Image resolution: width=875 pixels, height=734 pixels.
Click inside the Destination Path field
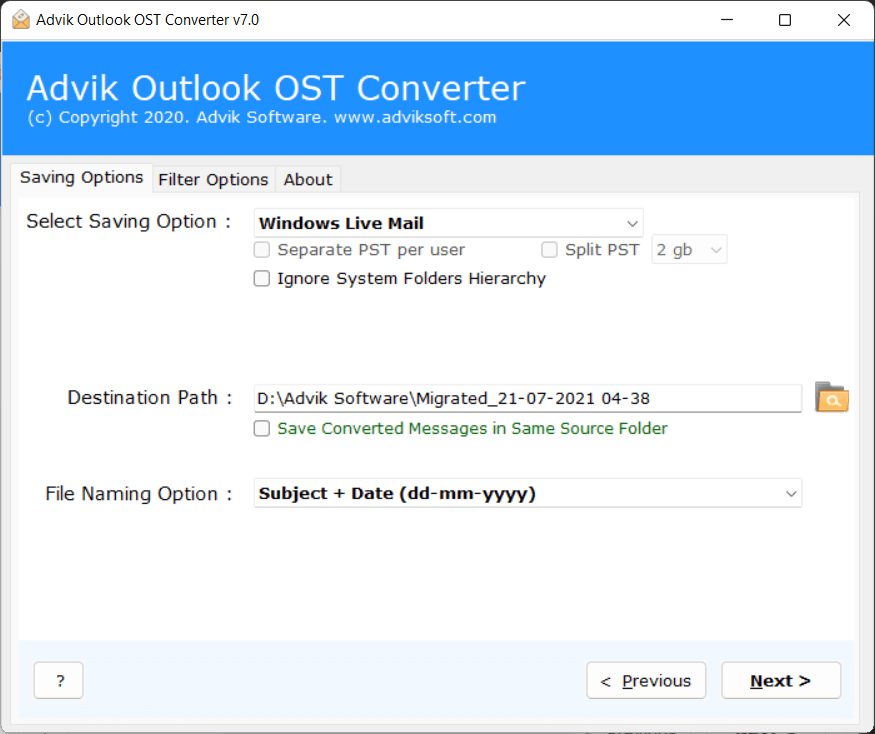point(528,399)
